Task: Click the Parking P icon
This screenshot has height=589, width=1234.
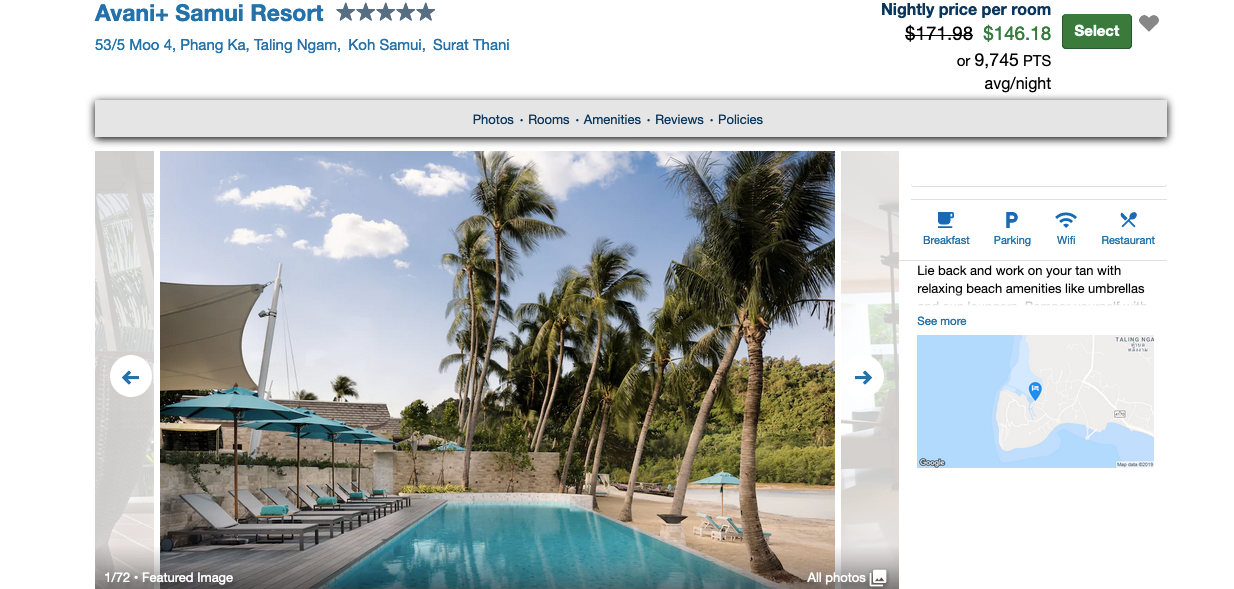Action: pyautogui.click(x=1011, y=220)
